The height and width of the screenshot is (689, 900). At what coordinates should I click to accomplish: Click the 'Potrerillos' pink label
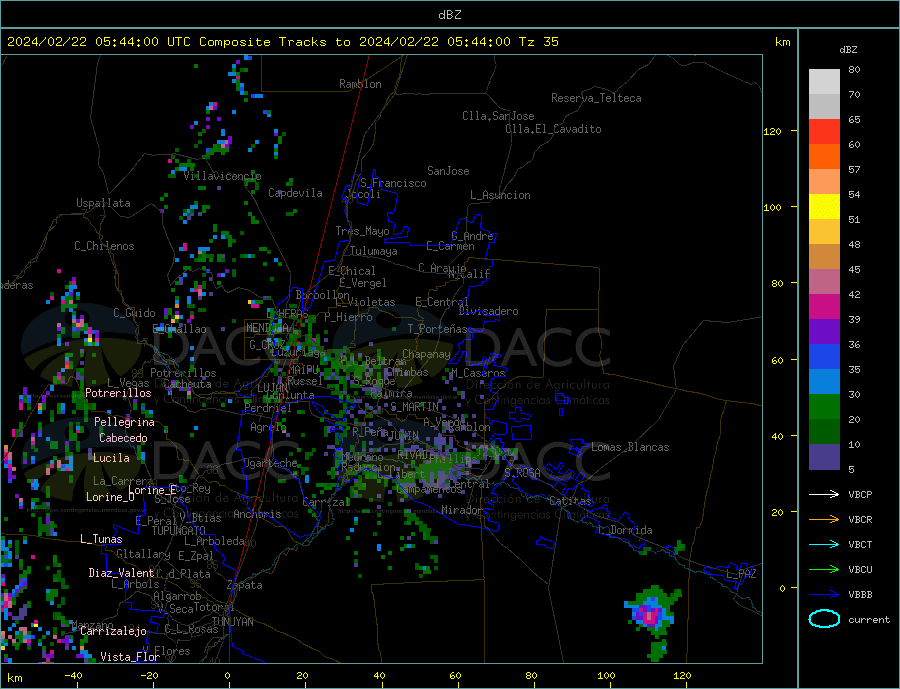point(118,393)
